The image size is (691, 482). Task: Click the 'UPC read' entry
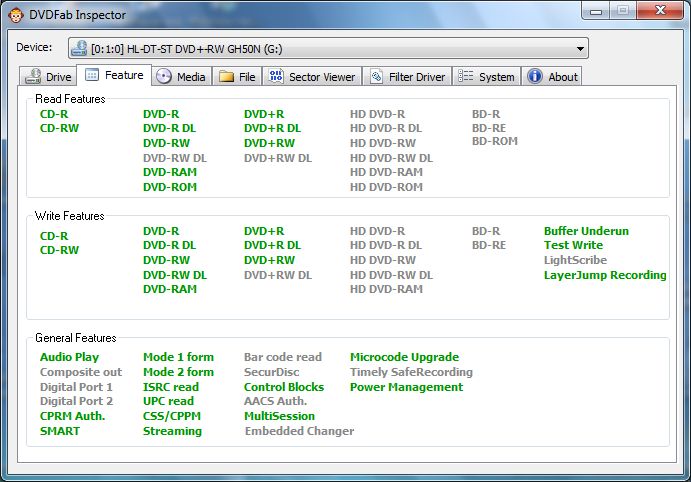coord(168,401)
